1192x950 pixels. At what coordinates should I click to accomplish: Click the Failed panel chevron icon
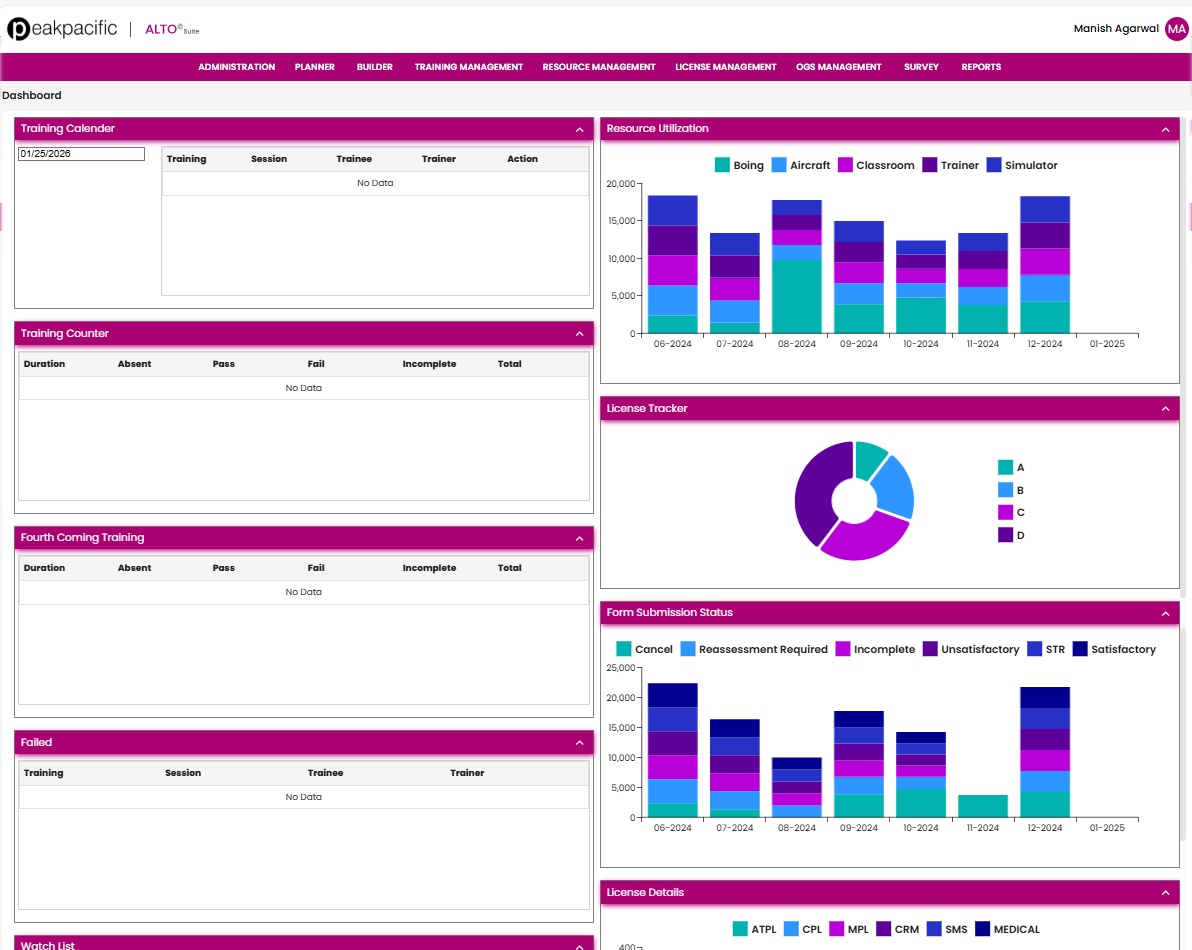point(580,743)
